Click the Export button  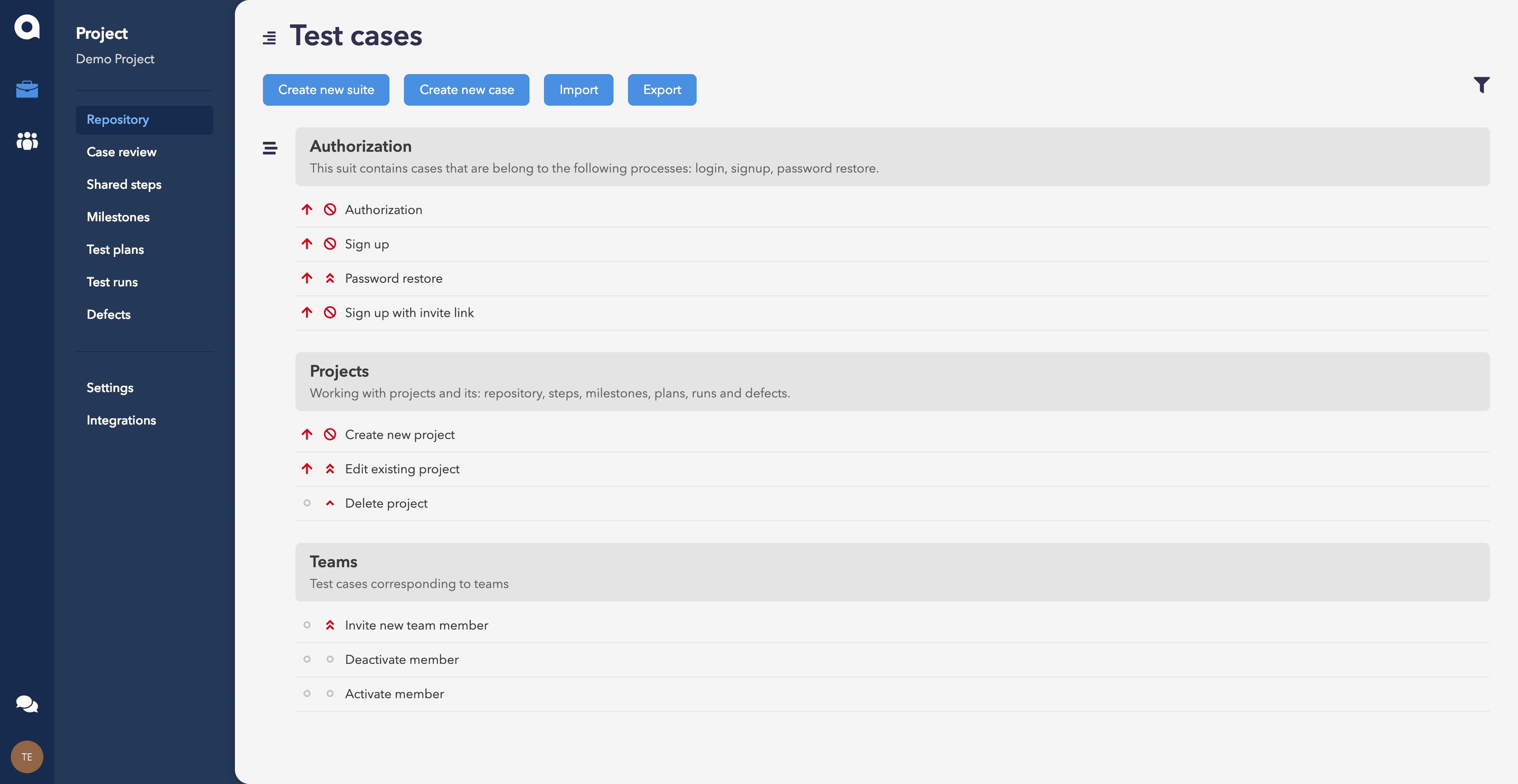click(x=662, y=89)
